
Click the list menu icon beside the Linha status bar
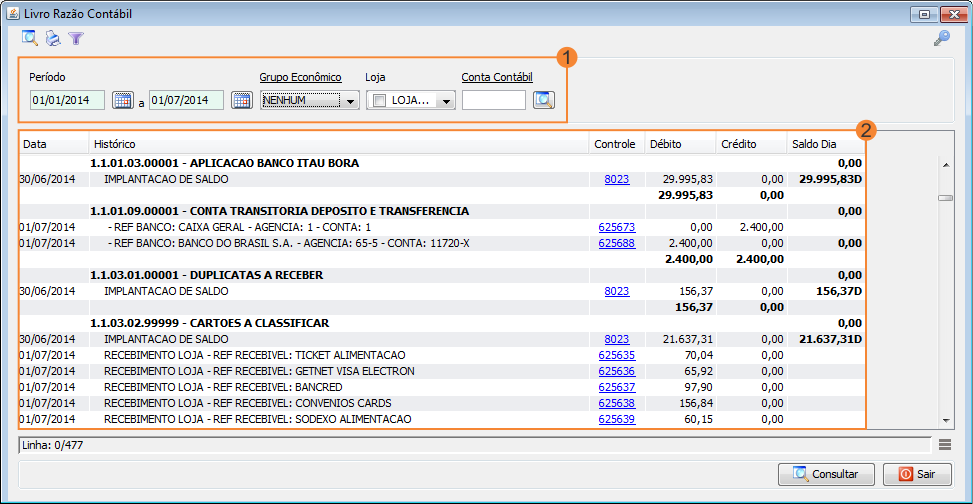[x=945, y=444]
